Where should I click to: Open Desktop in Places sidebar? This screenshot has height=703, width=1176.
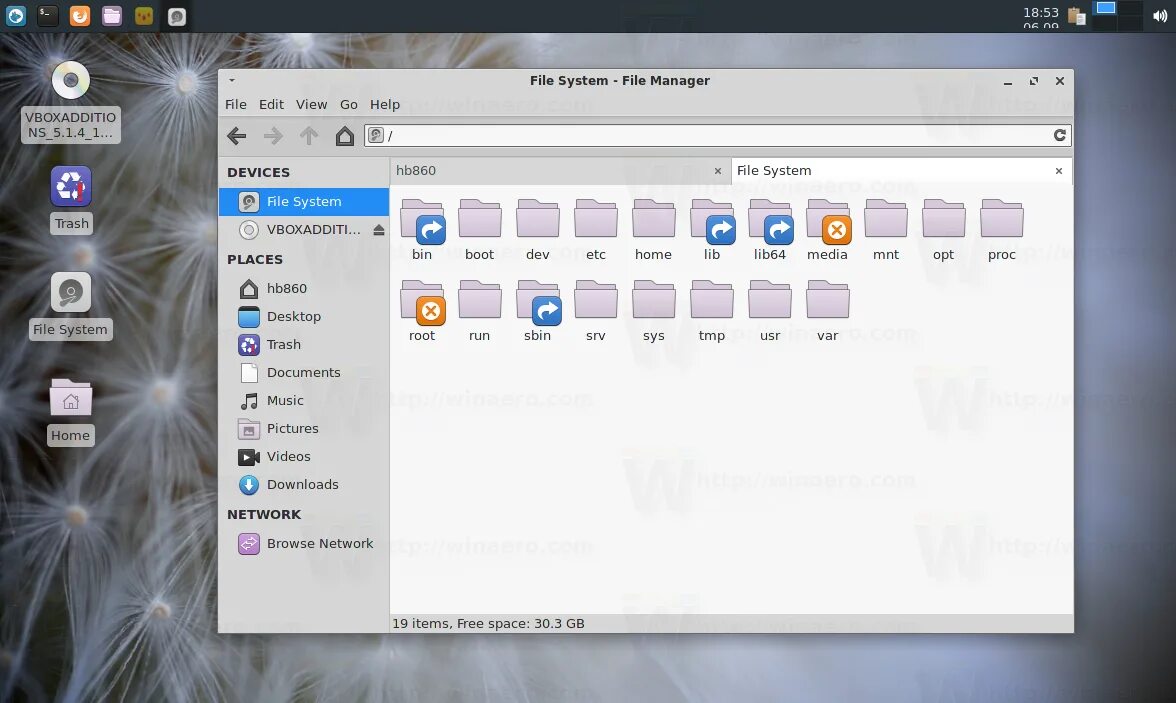(x=304, y=317)
